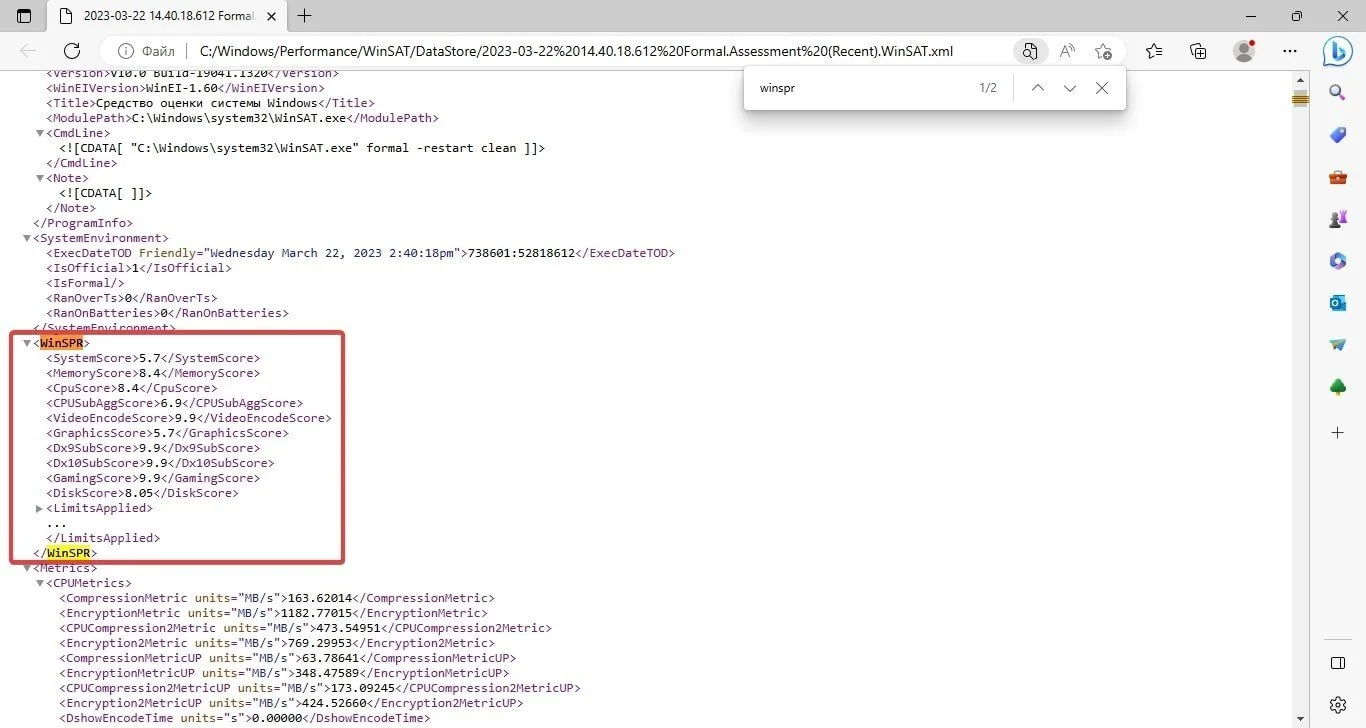Collapse the CPUMetrics node
The width and height of the screenshot is (1366, 728).
pos(39,583)
